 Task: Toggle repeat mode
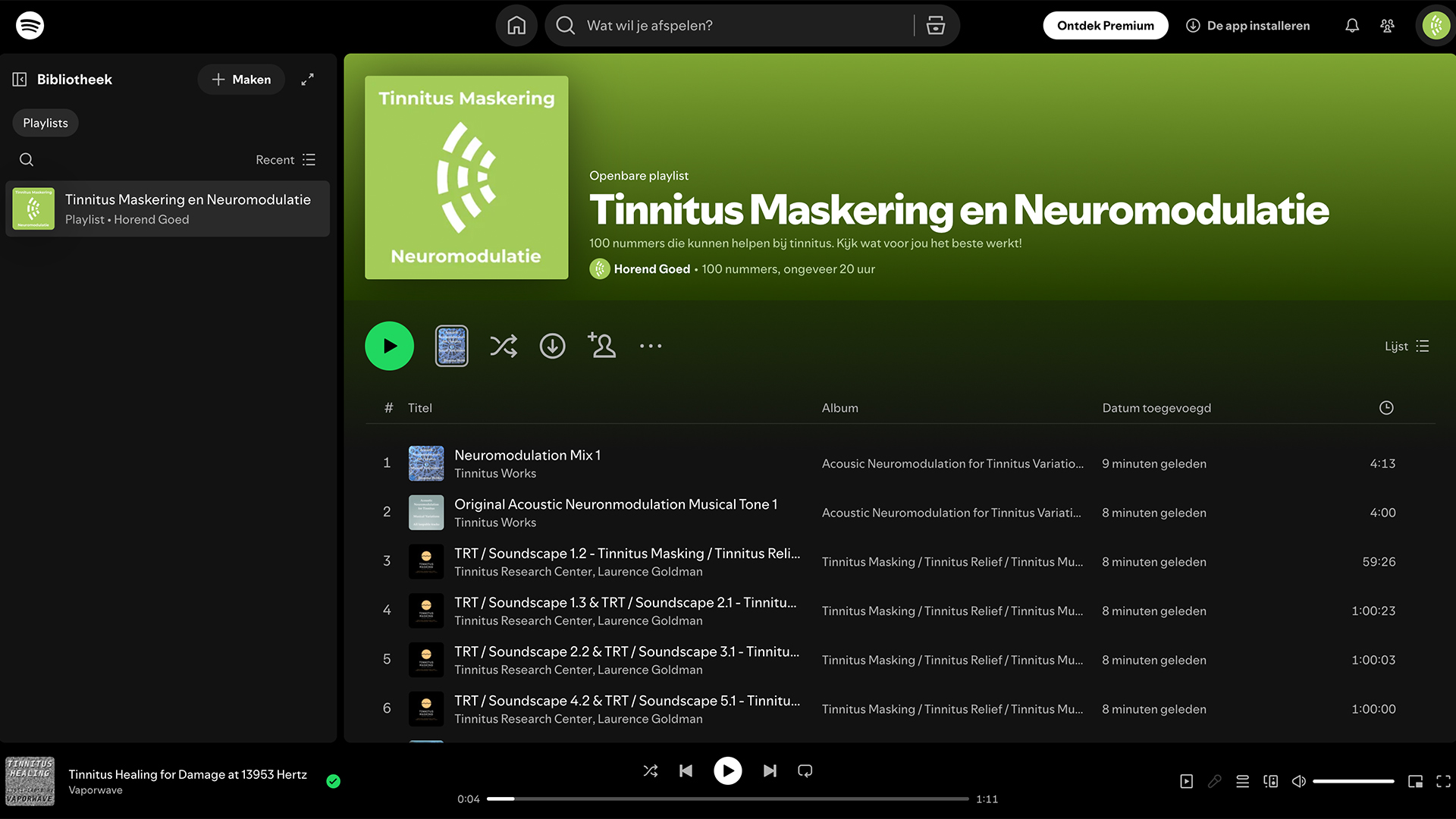pos(805,770)
